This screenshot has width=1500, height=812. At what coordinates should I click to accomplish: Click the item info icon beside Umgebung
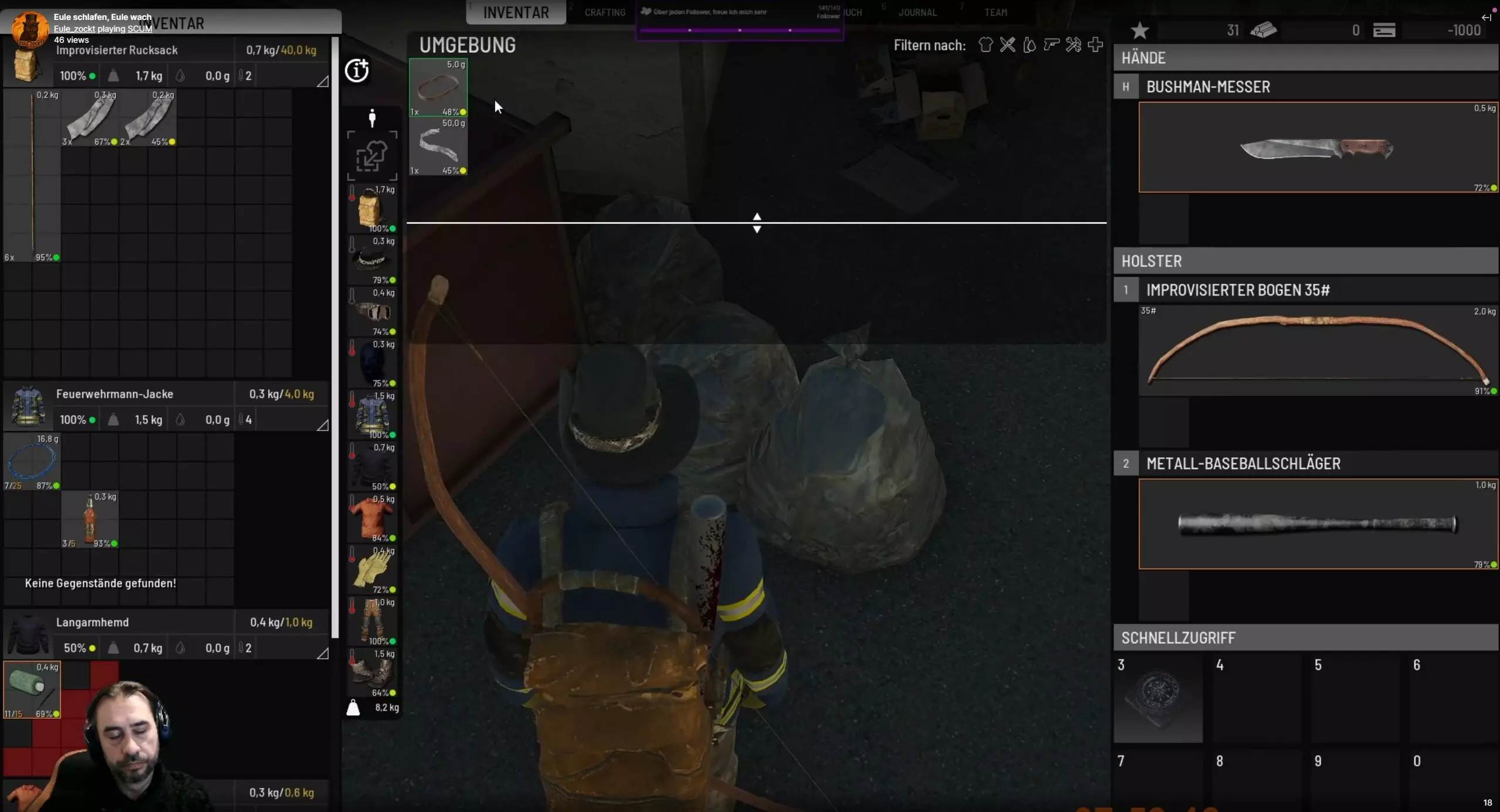pyautogui.click(x=357, y=71)
